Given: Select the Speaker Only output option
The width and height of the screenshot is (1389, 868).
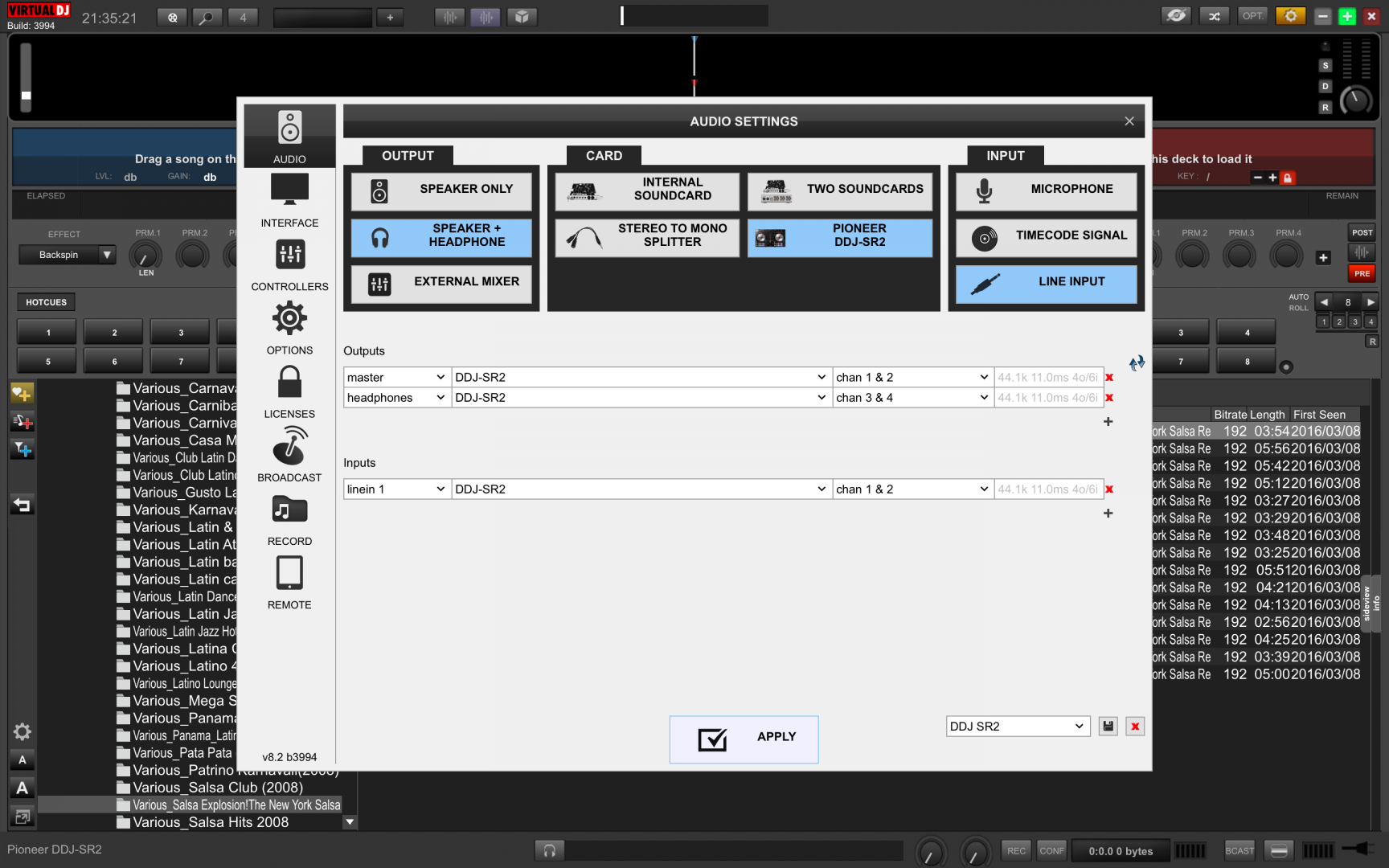Looking at the screenshot, I should [441, 190].
